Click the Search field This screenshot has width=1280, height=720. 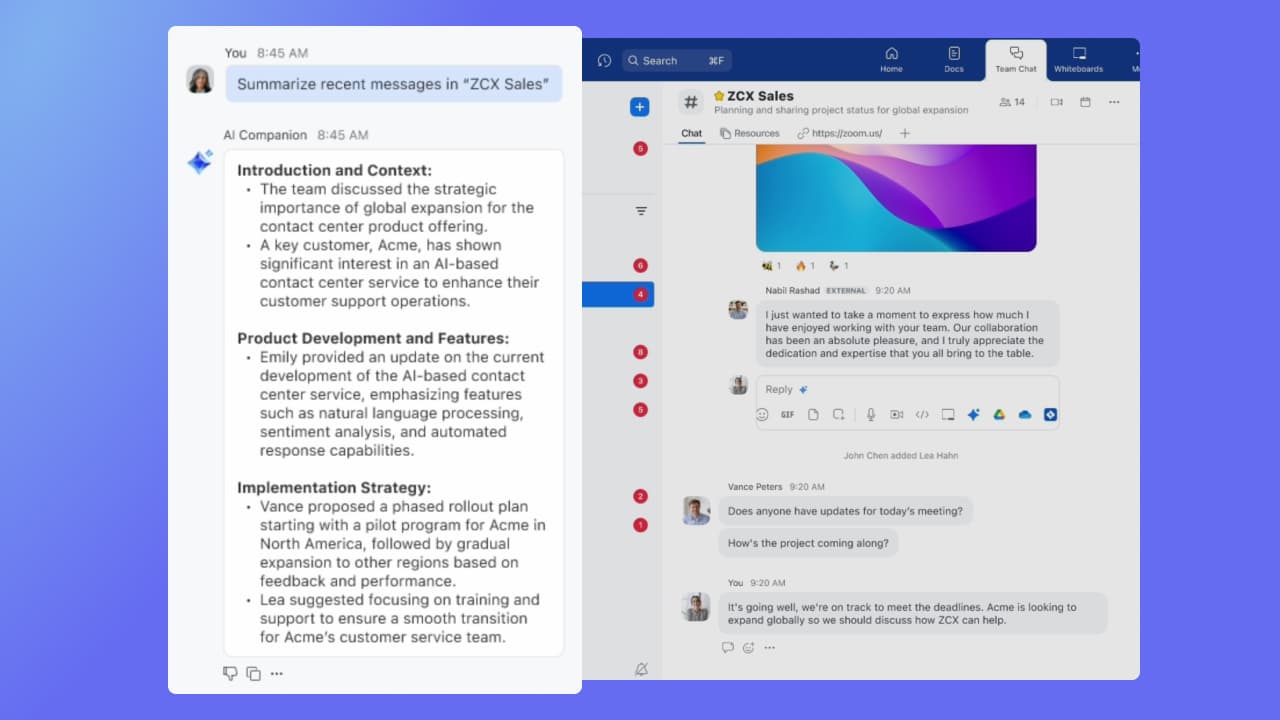[676, 61]
